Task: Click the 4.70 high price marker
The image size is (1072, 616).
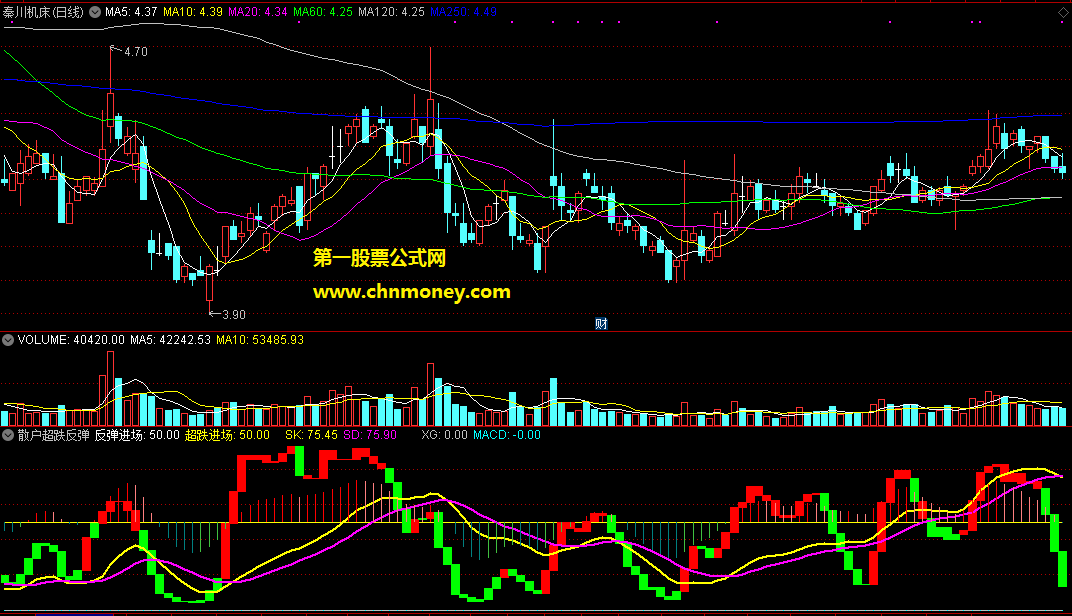Action: click(135, 52)
